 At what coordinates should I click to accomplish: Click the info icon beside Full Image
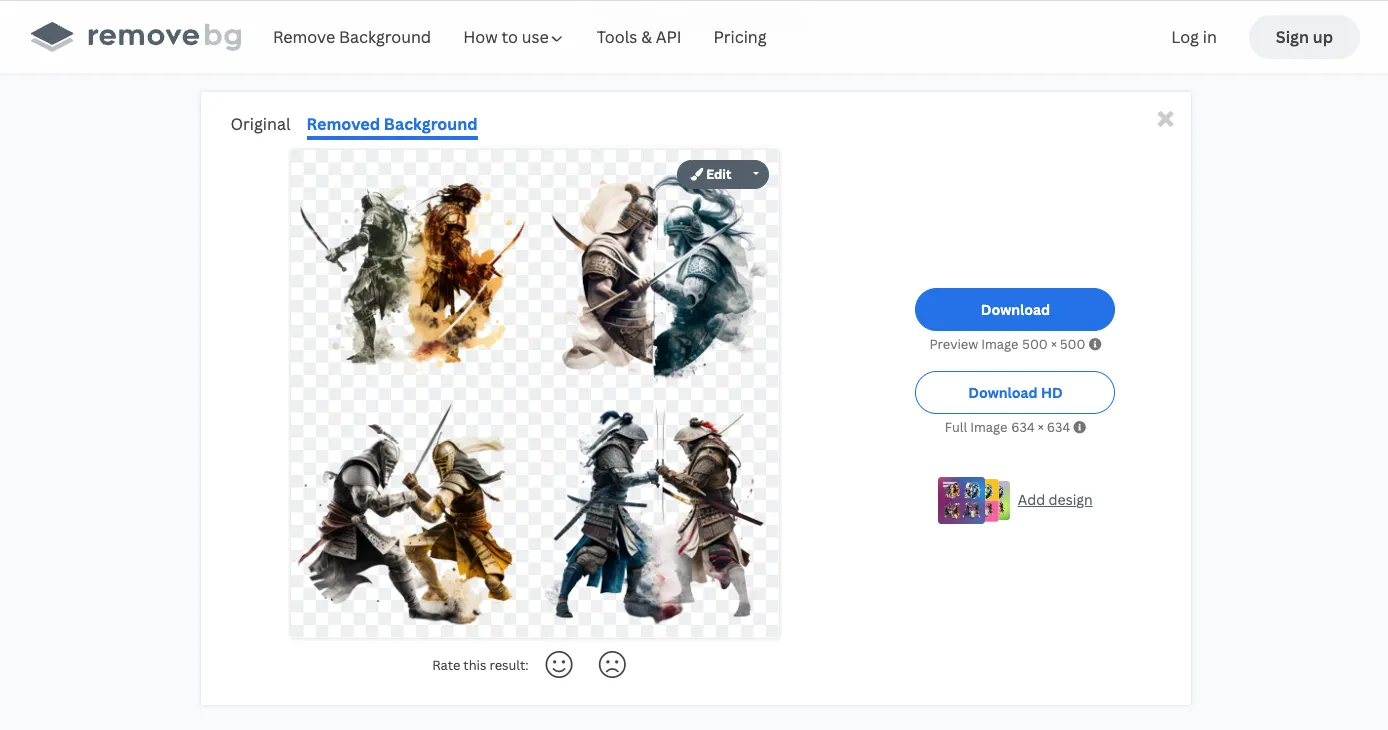click(1080, 427)
